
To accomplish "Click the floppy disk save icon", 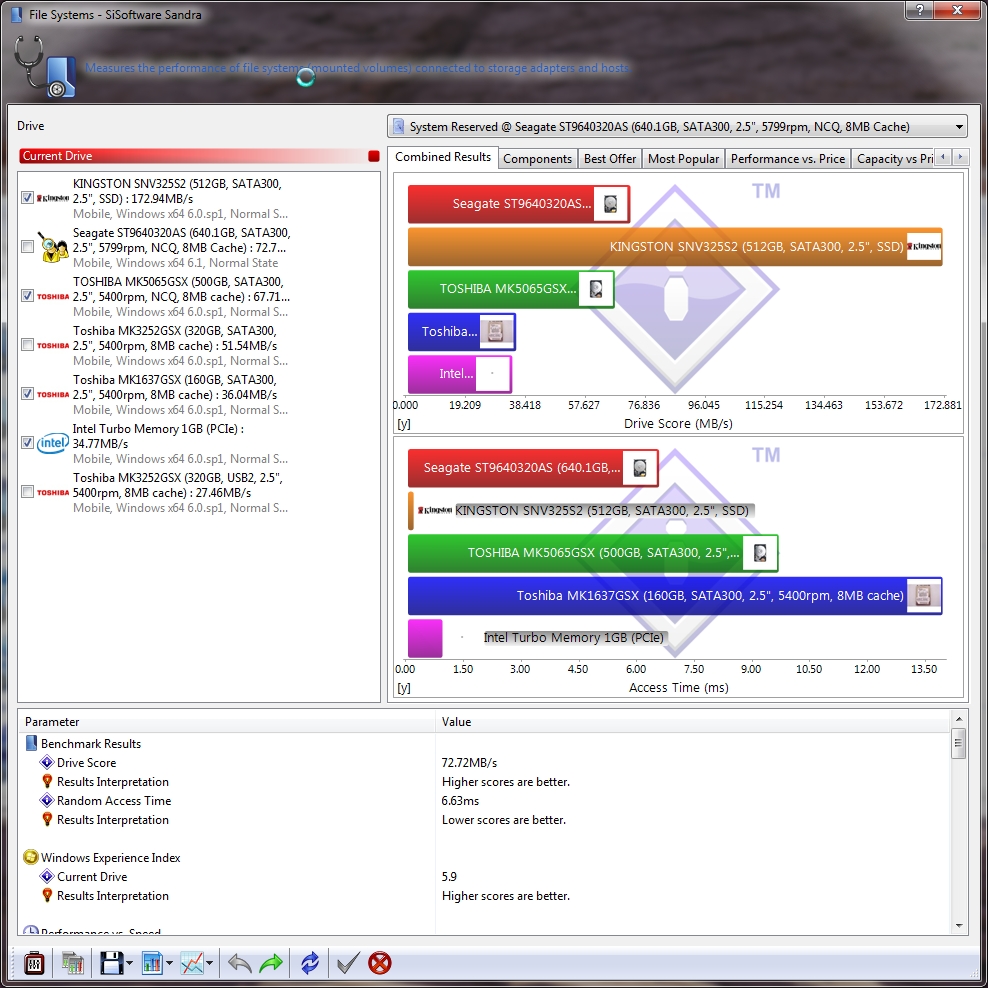I will pos(112,963).
